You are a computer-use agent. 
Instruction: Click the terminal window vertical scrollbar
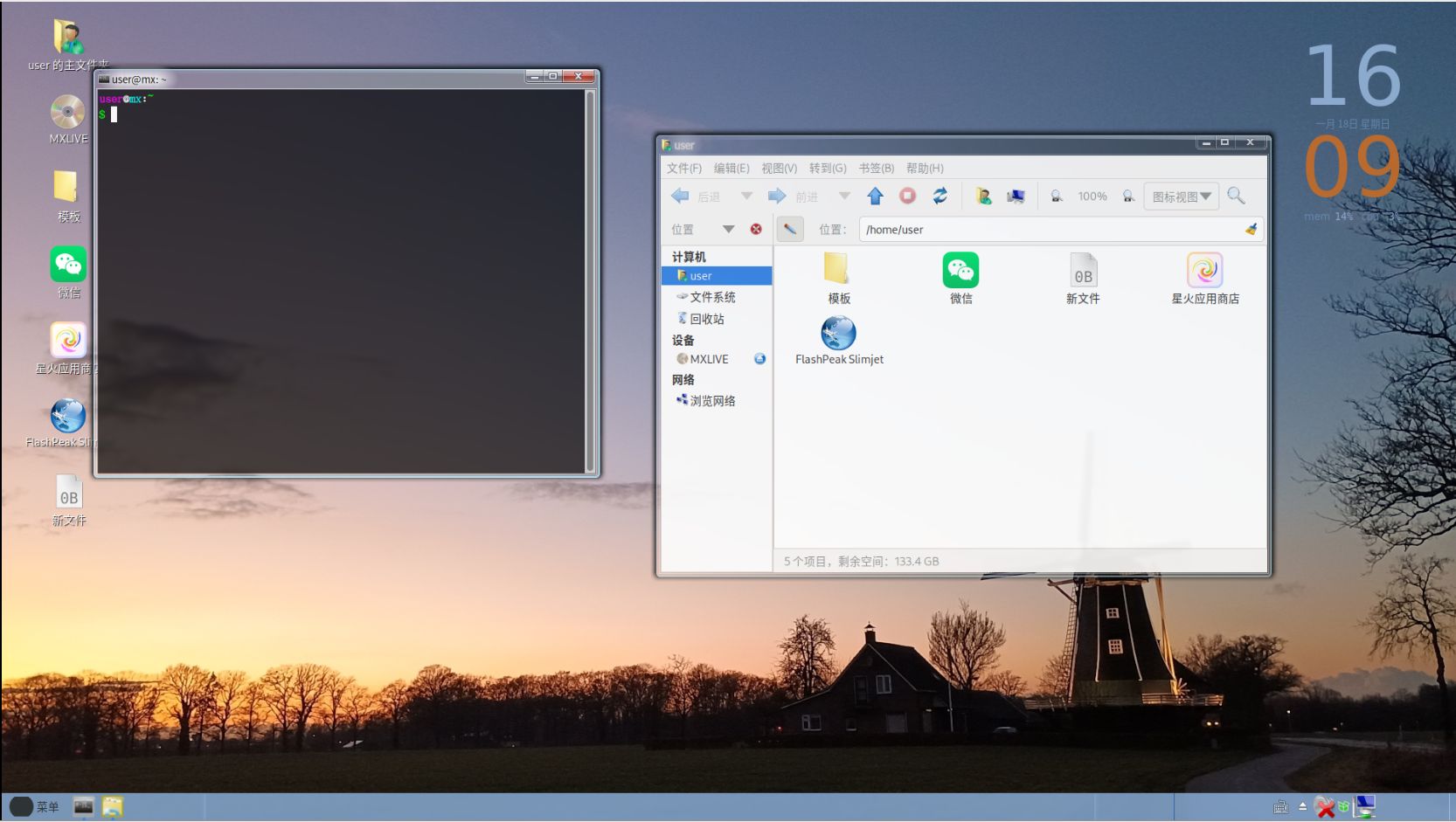click(591, 280)
